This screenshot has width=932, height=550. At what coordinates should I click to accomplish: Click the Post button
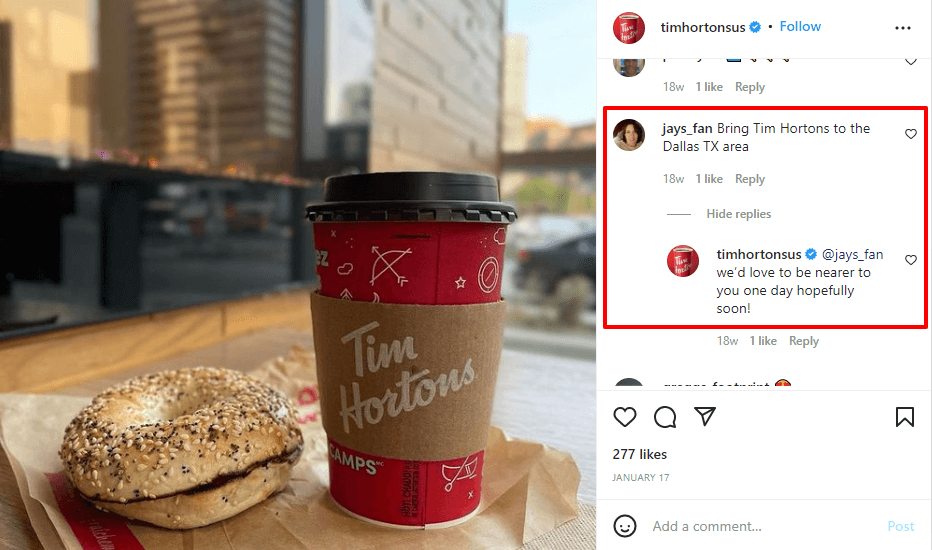click(900, 526)
